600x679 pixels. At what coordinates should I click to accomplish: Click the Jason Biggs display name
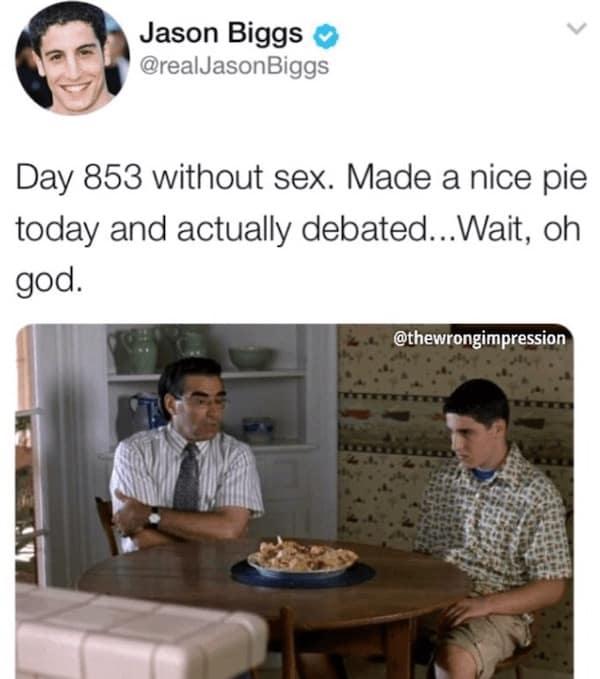(221, 33)
